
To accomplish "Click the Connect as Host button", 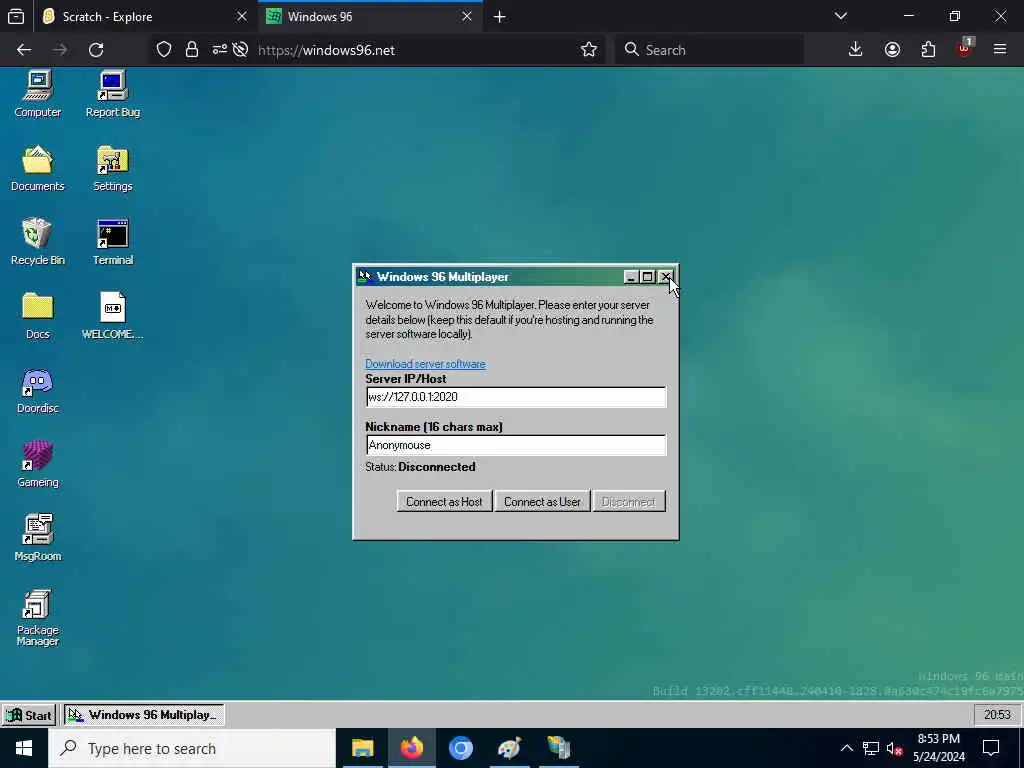I will click(x=444, y=502).
